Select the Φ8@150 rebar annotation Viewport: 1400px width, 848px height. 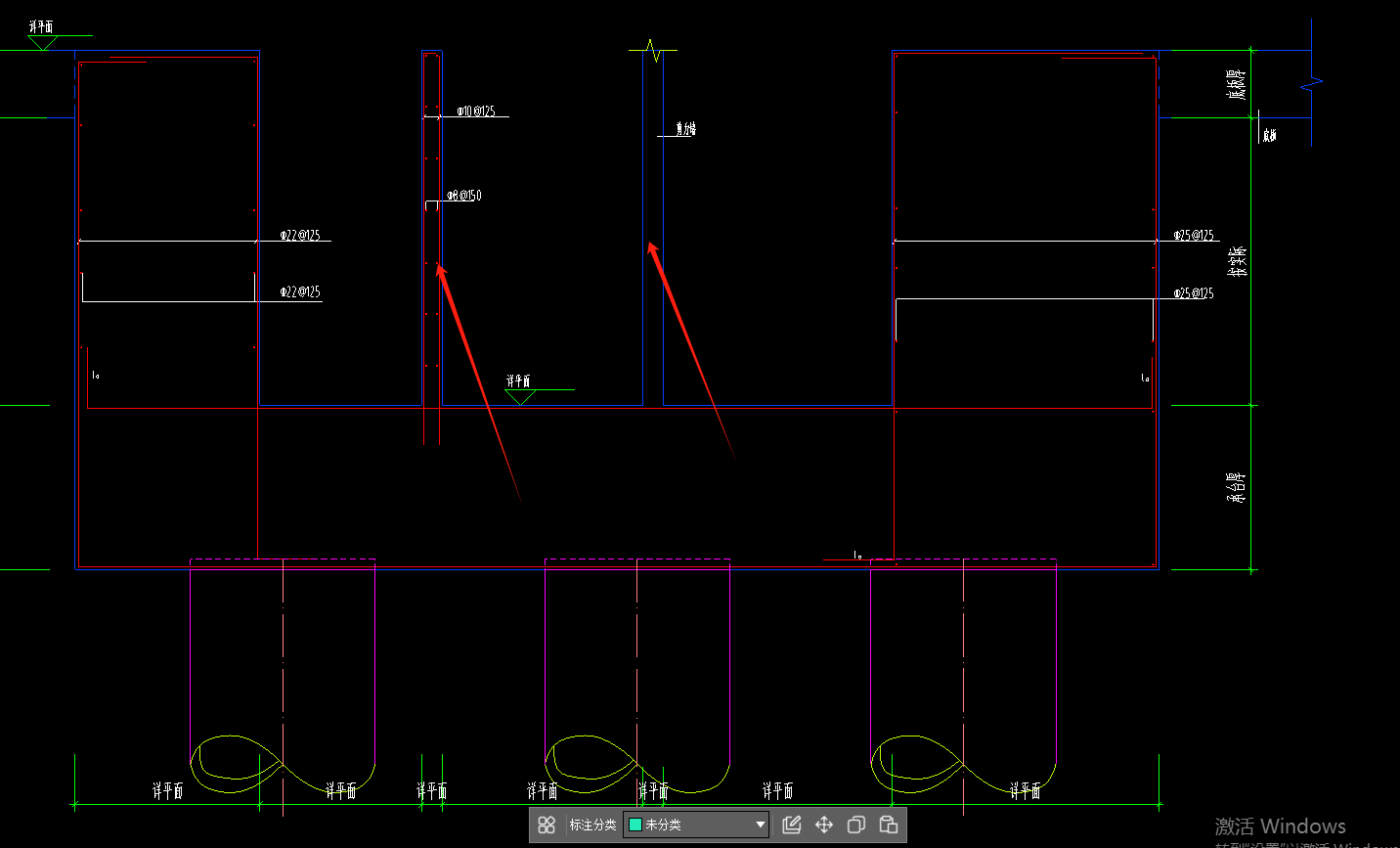click(x=464, y=196)
